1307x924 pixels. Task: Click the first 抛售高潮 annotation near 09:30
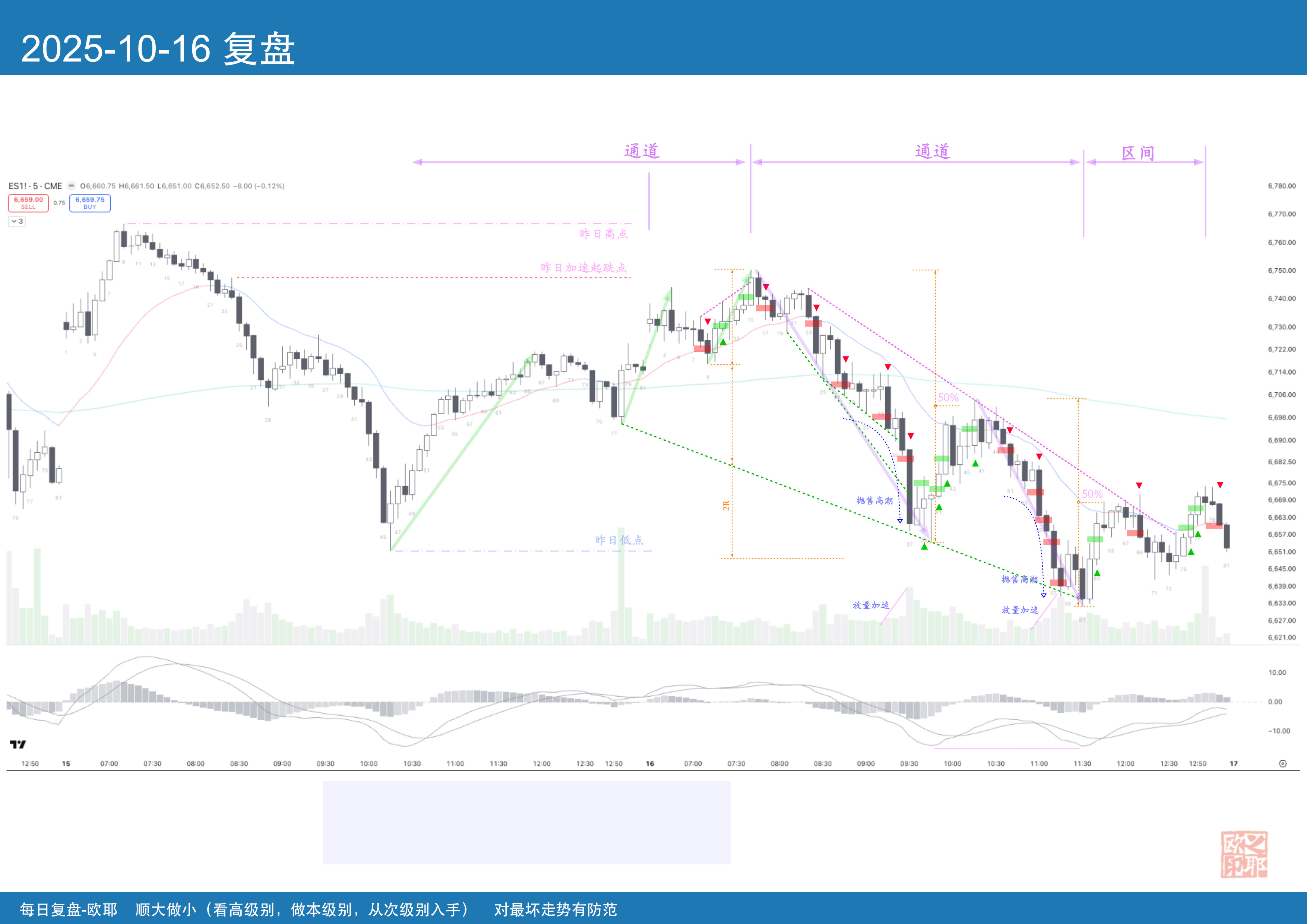point(874,500)
